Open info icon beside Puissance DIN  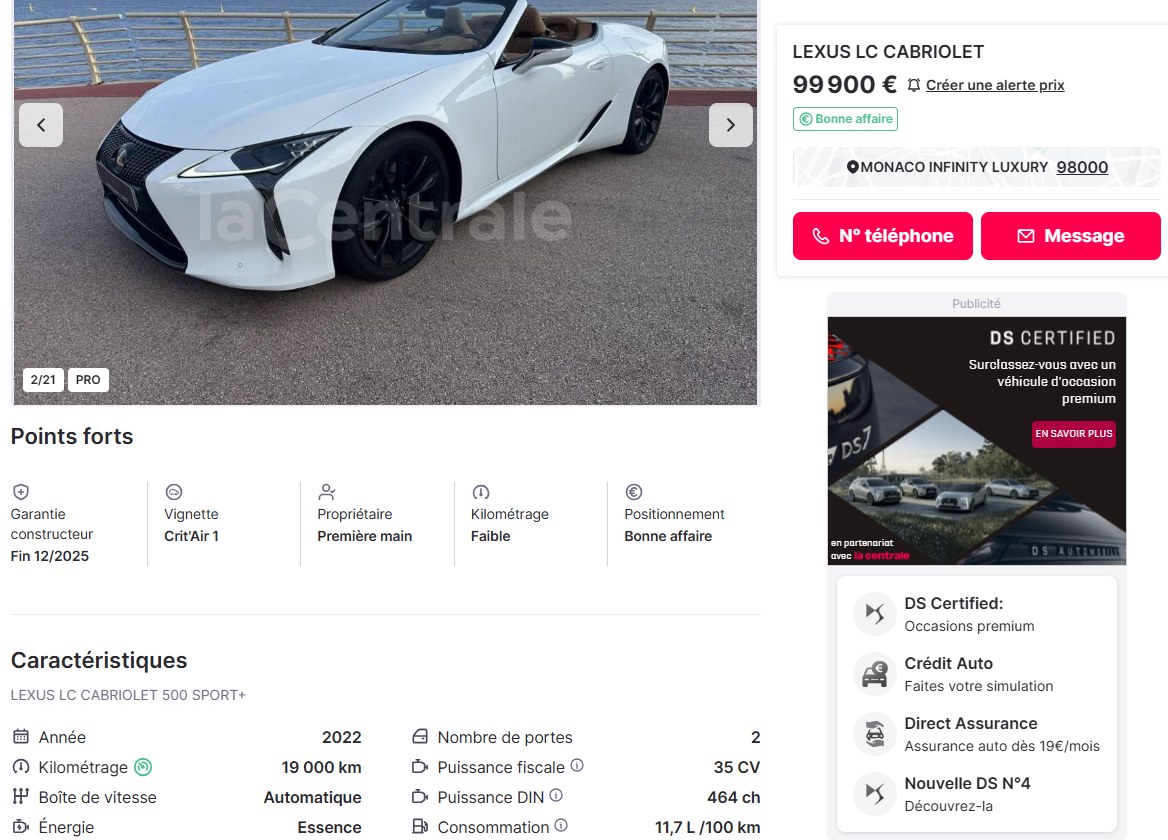pyautogui.click(x=556, y=795)
